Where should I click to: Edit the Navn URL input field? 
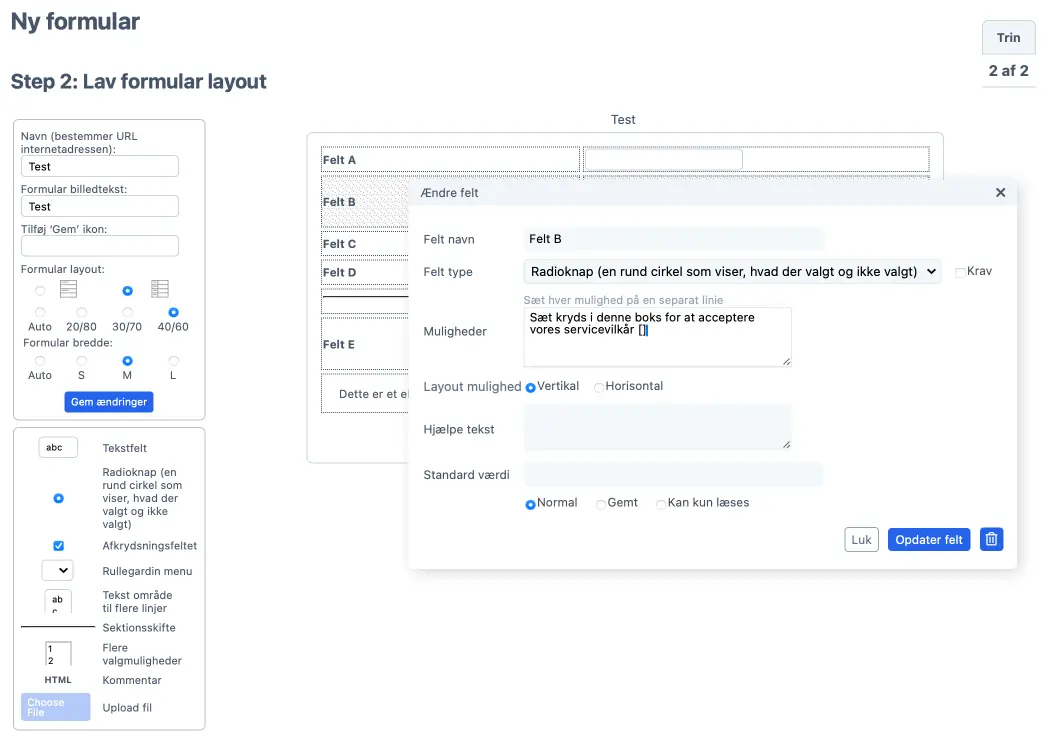tap(100, 166)
